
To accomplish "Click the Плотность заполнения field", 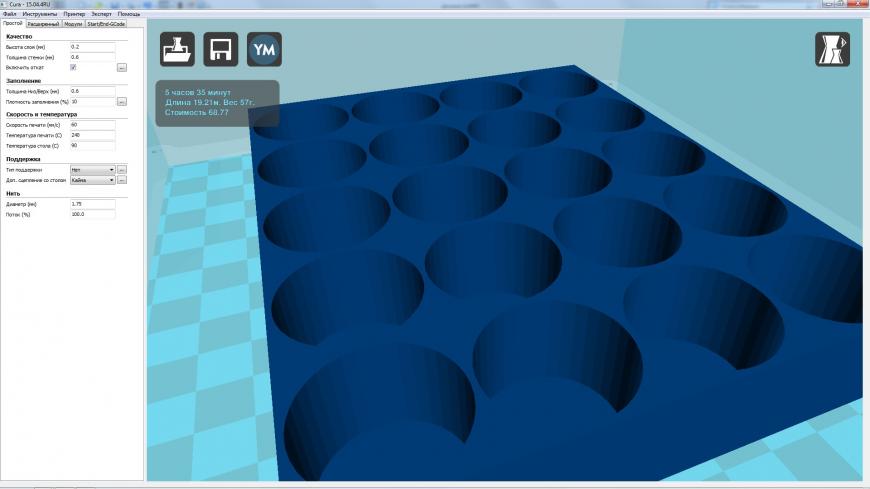I will tap(93, 102).
